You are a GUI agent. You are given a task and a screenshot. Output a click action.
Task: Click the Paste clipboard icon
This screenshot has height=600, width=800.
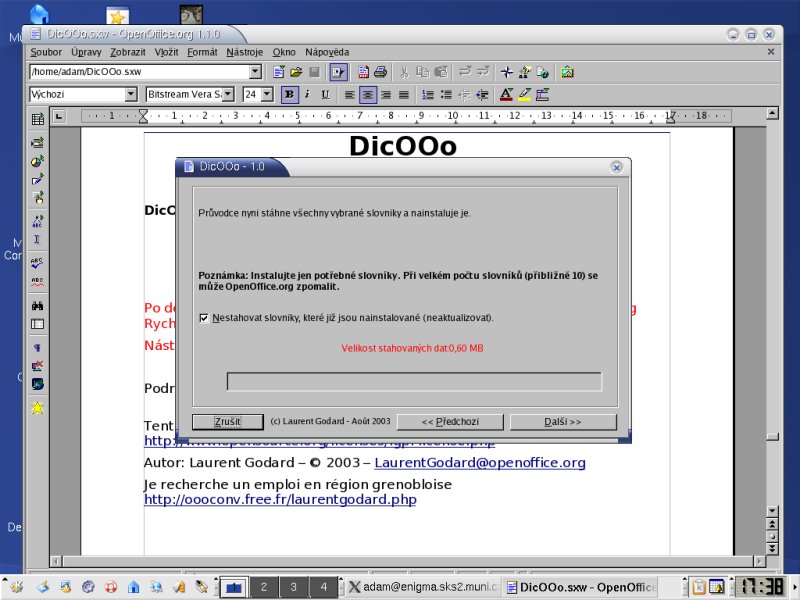(x=441, y=72)
